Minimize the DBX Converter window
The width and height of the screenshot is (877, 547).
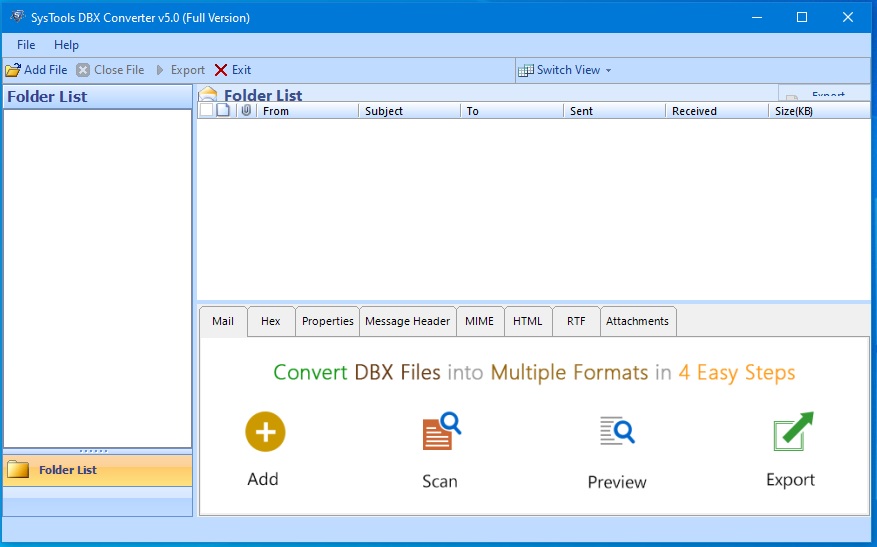coord(757,17)
